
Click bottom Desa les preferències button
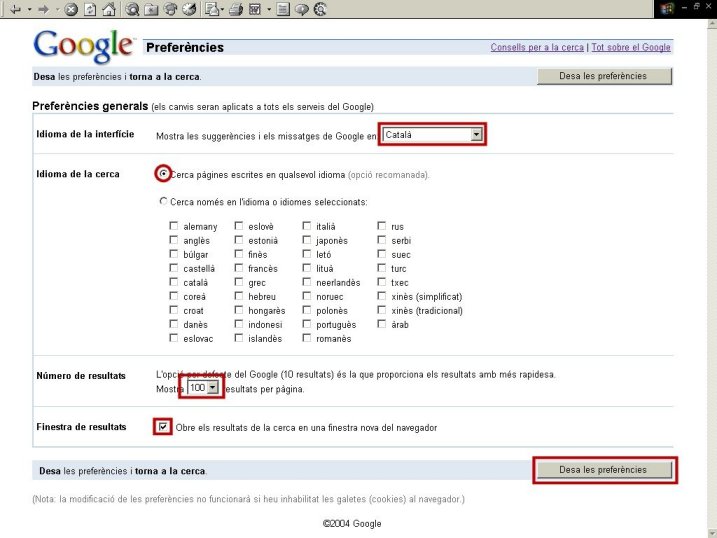(x=604, y=470)
